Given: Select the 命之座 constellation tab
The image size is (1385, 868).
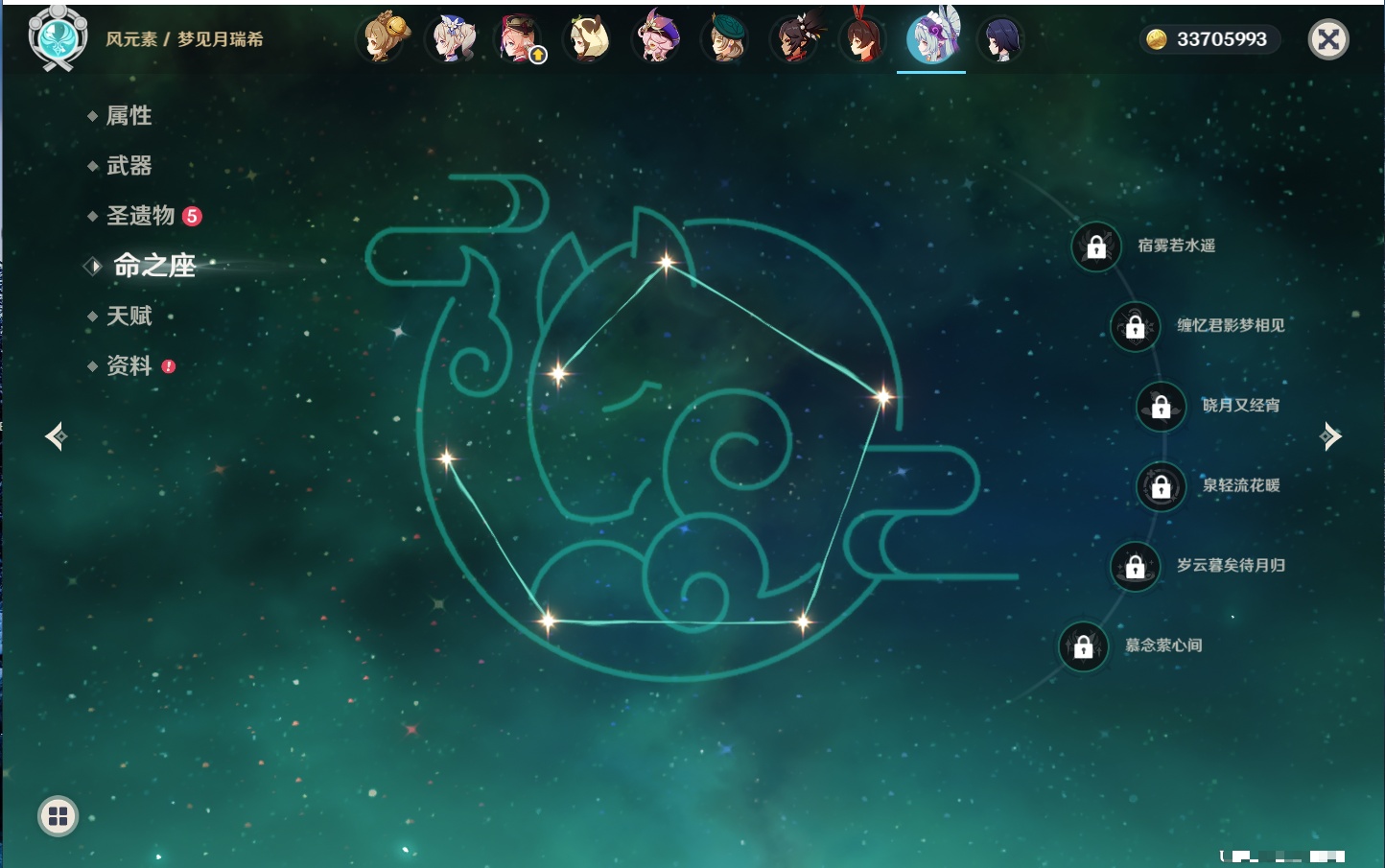Looking at the screenshot, I should [154, 266].
